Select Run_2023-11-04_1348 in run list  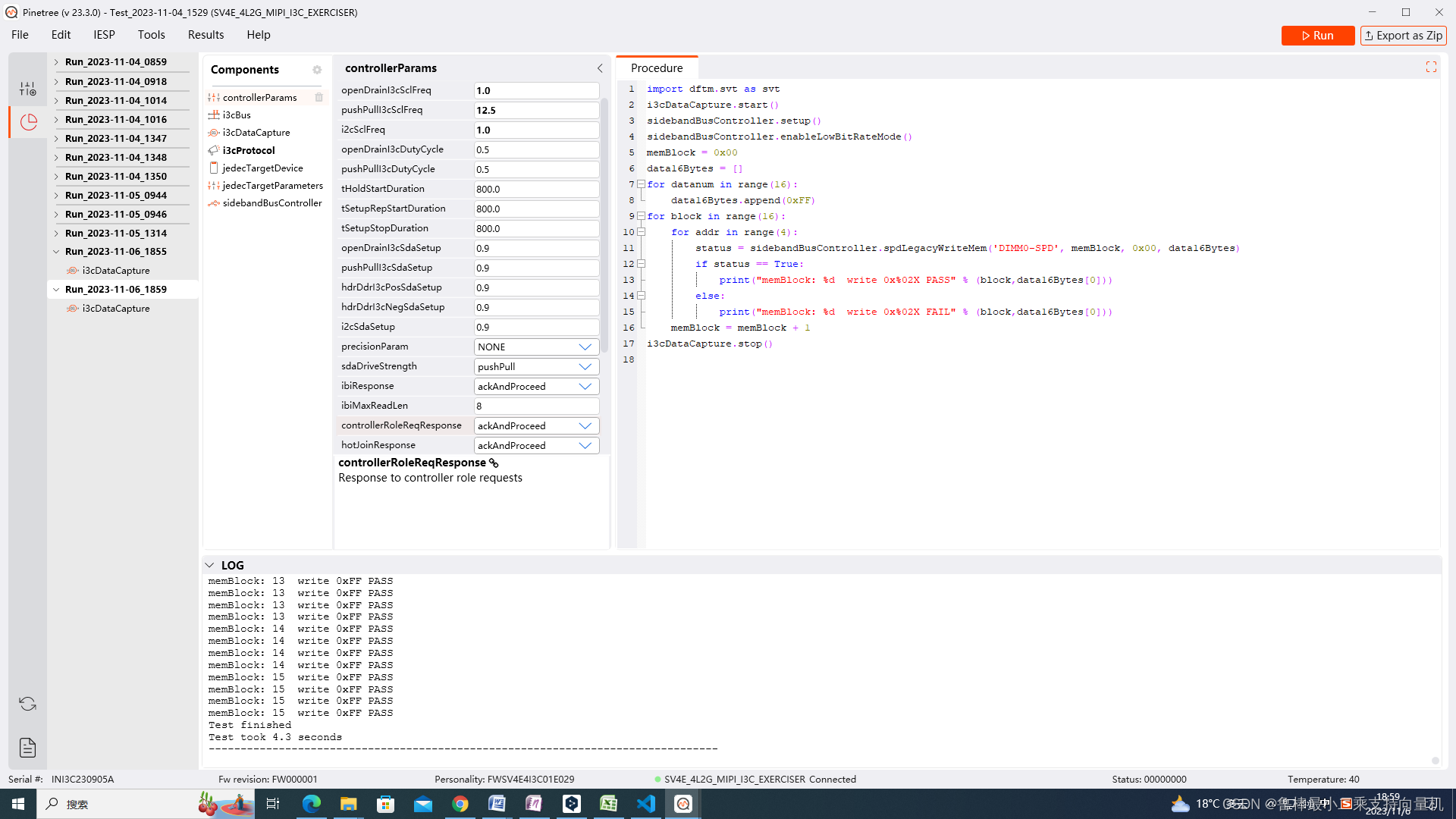pyautogui.click(x=116, y=157)
